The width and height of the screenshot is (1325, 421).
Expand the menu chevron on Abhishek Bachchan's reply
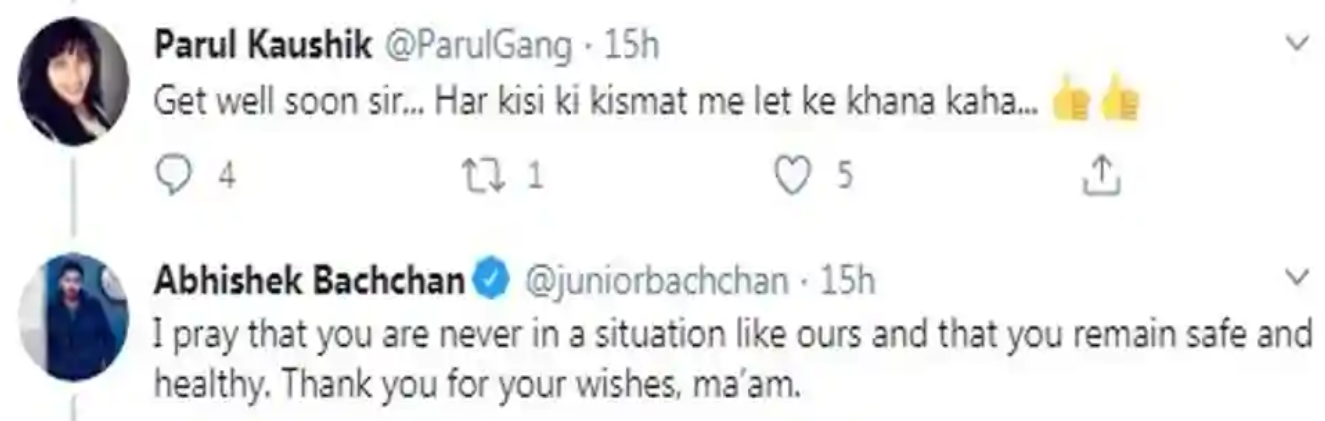pos(1297,276)
